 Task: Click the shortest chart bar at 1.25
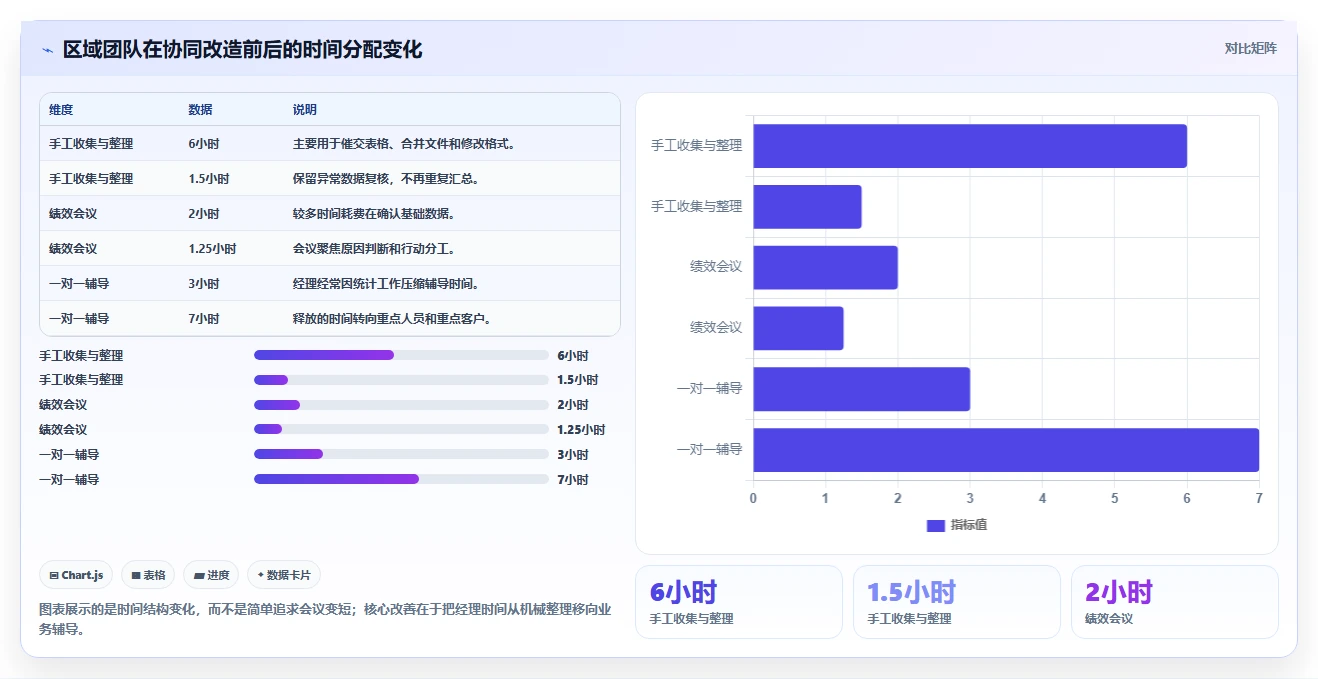798,328
